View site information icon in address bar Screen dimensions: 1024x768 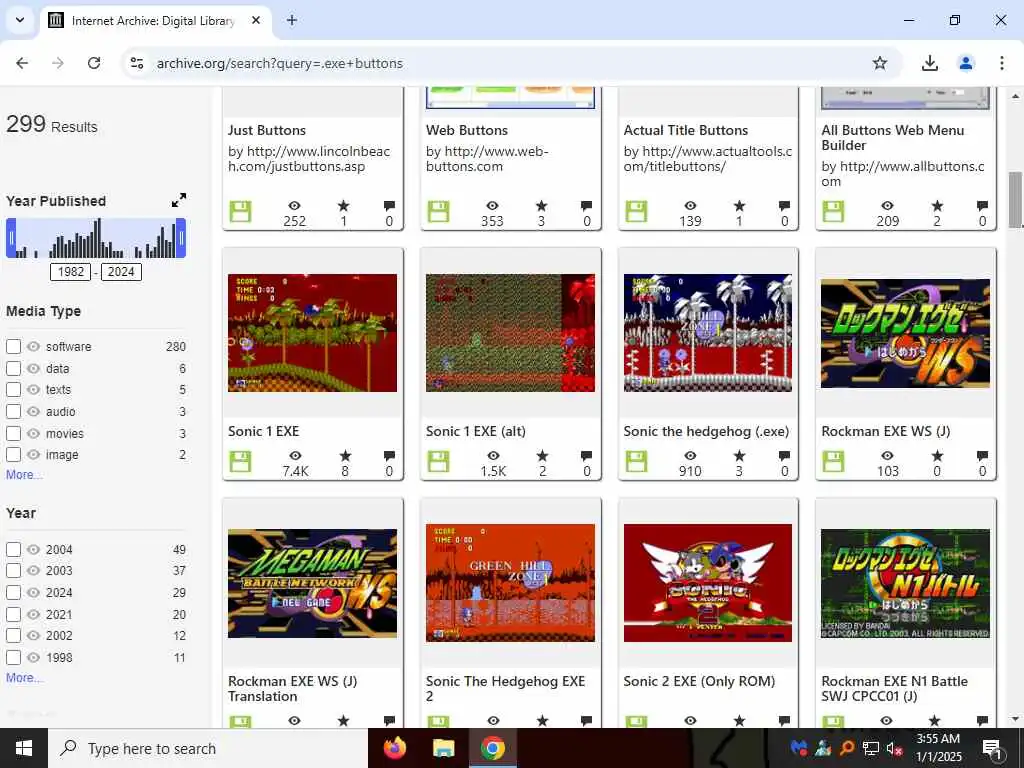coord(136,63)
